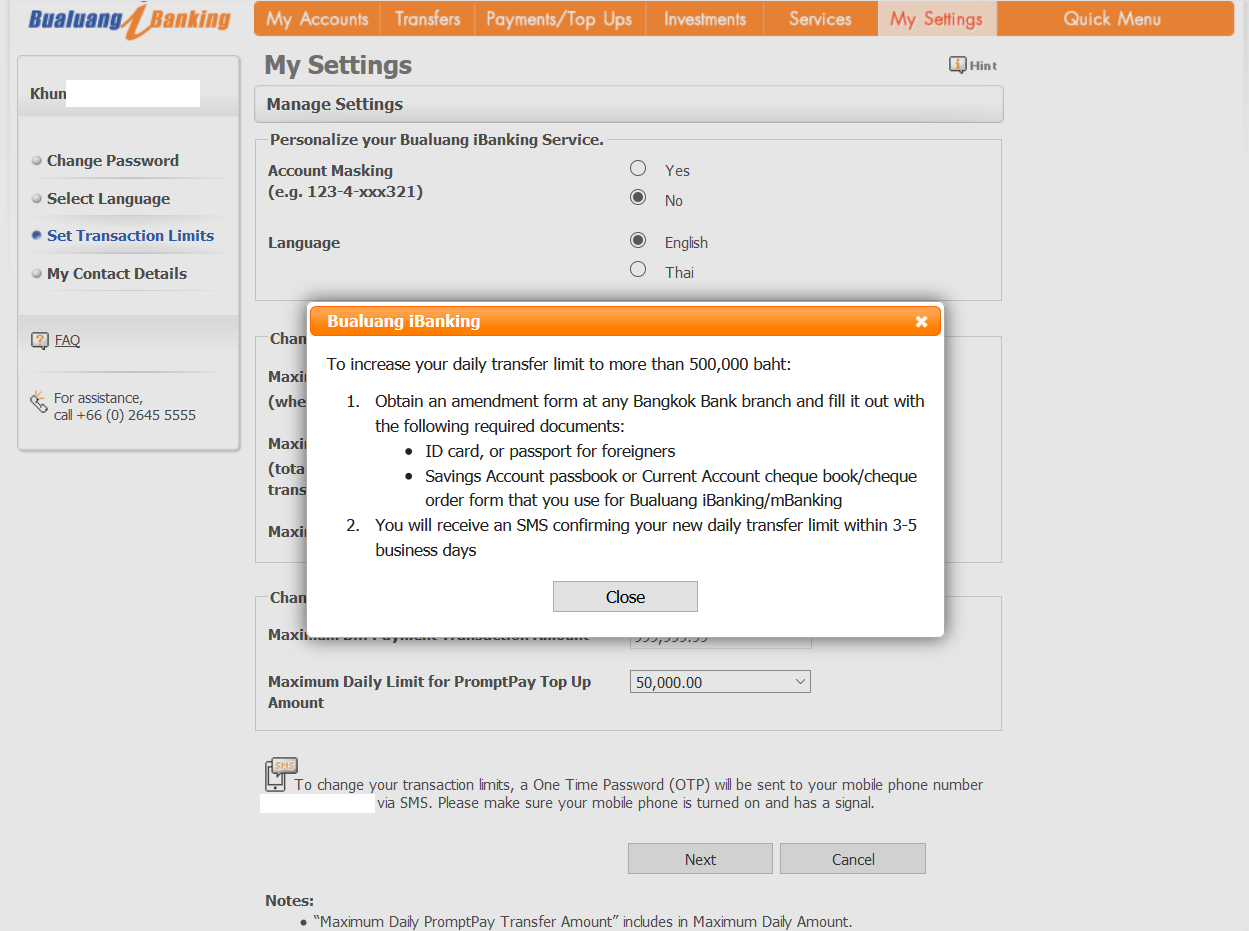Select Yes for Account Masking
This screenshot has width=1249, height=931.
tap(638, 168)
